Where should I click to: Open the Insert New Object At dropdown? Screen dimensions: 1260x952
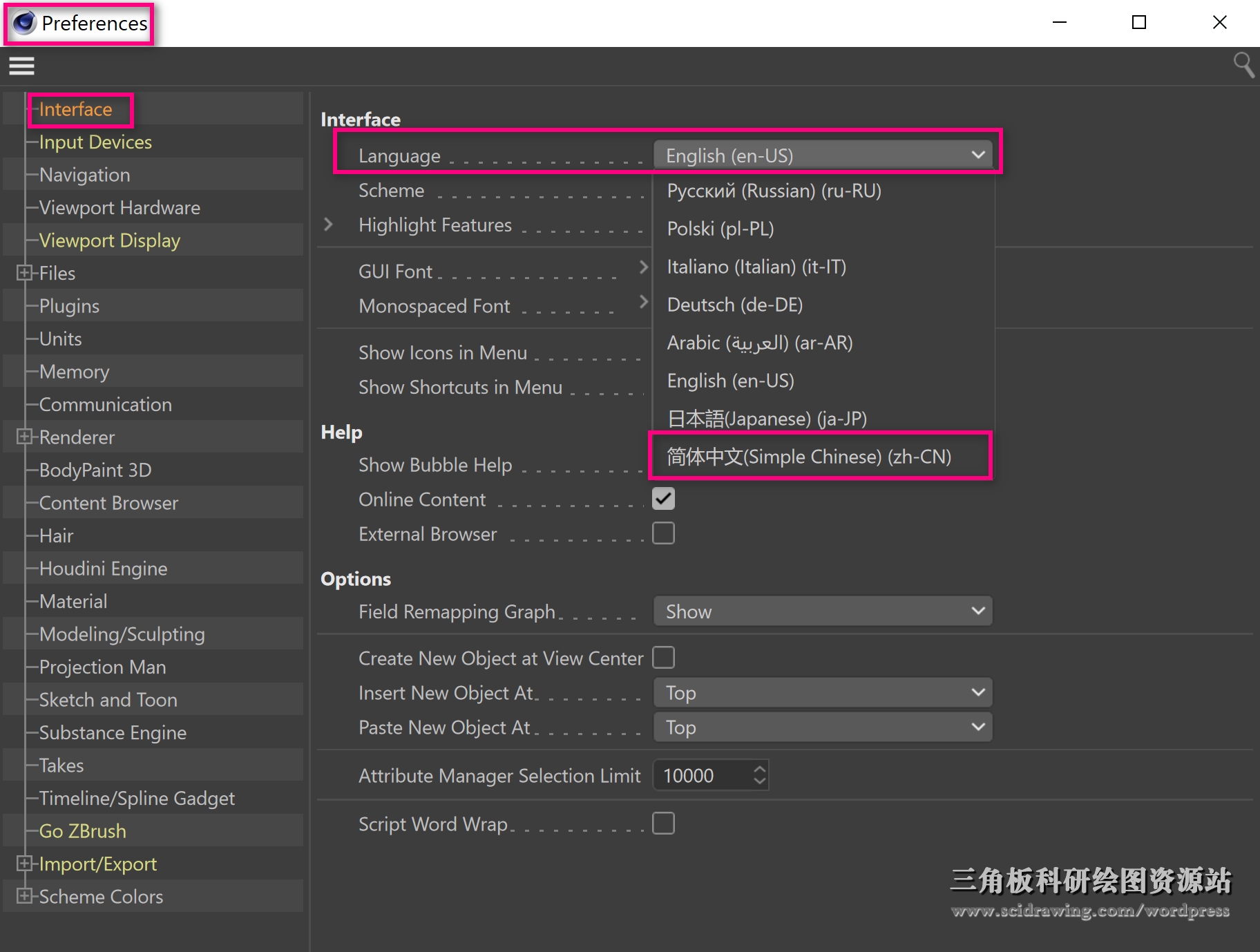tap(822, 692)
